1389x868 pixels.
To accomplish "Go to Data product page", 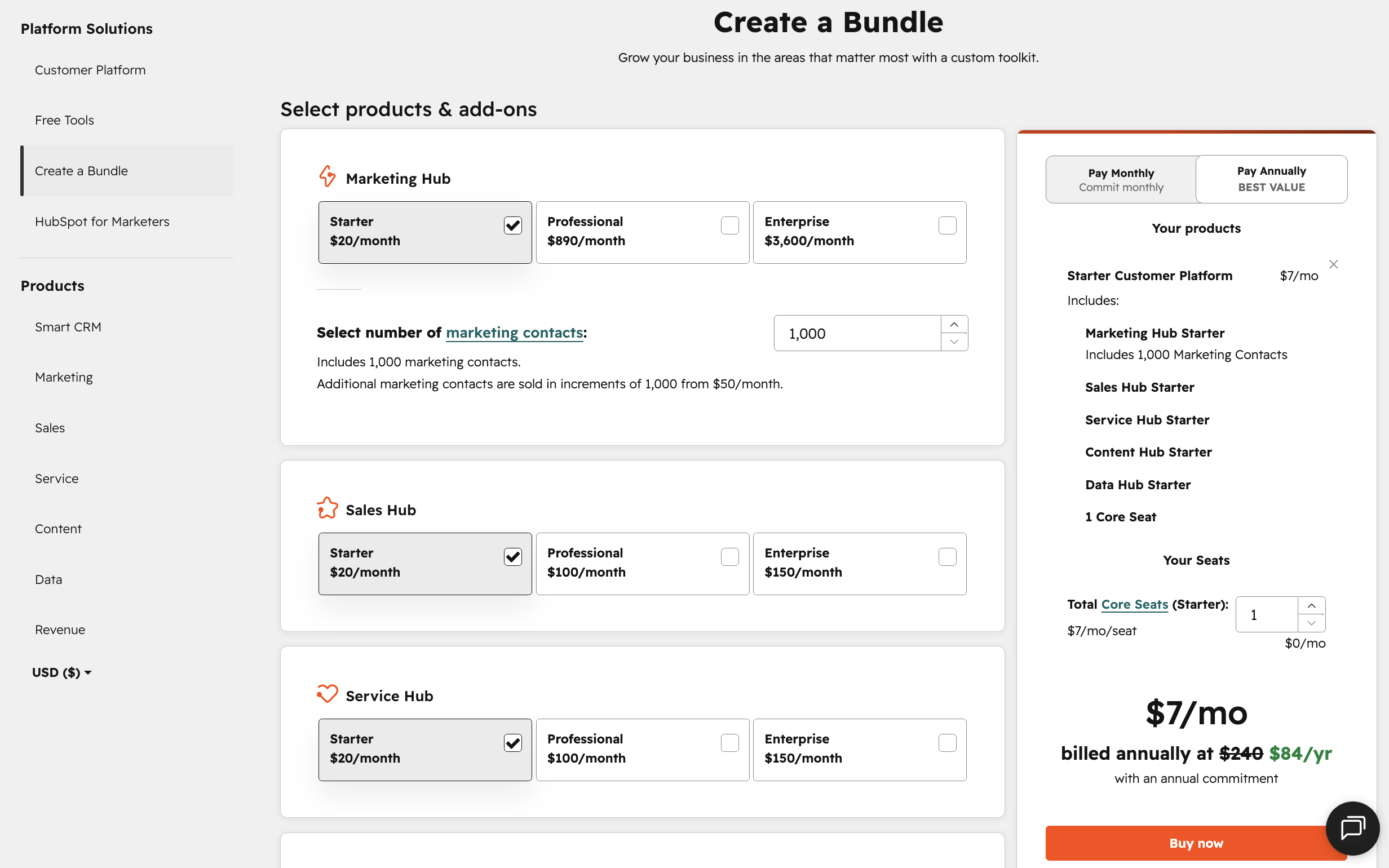I will (x=48, y=579).
